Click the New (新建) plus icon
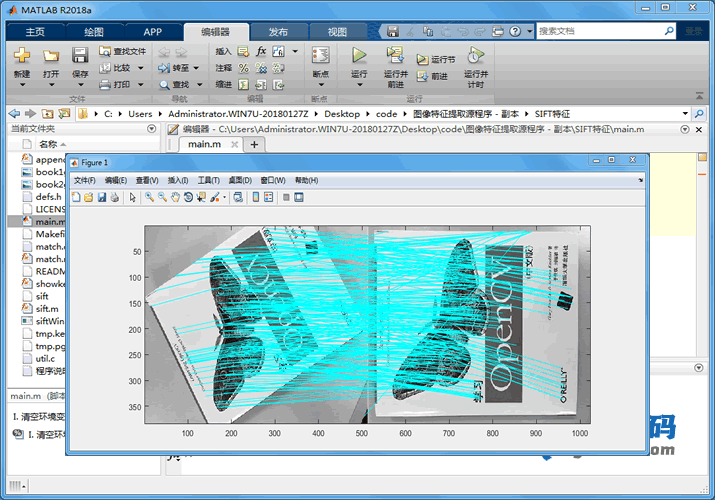This screenshot has height=500, width=715. [22, 55]
